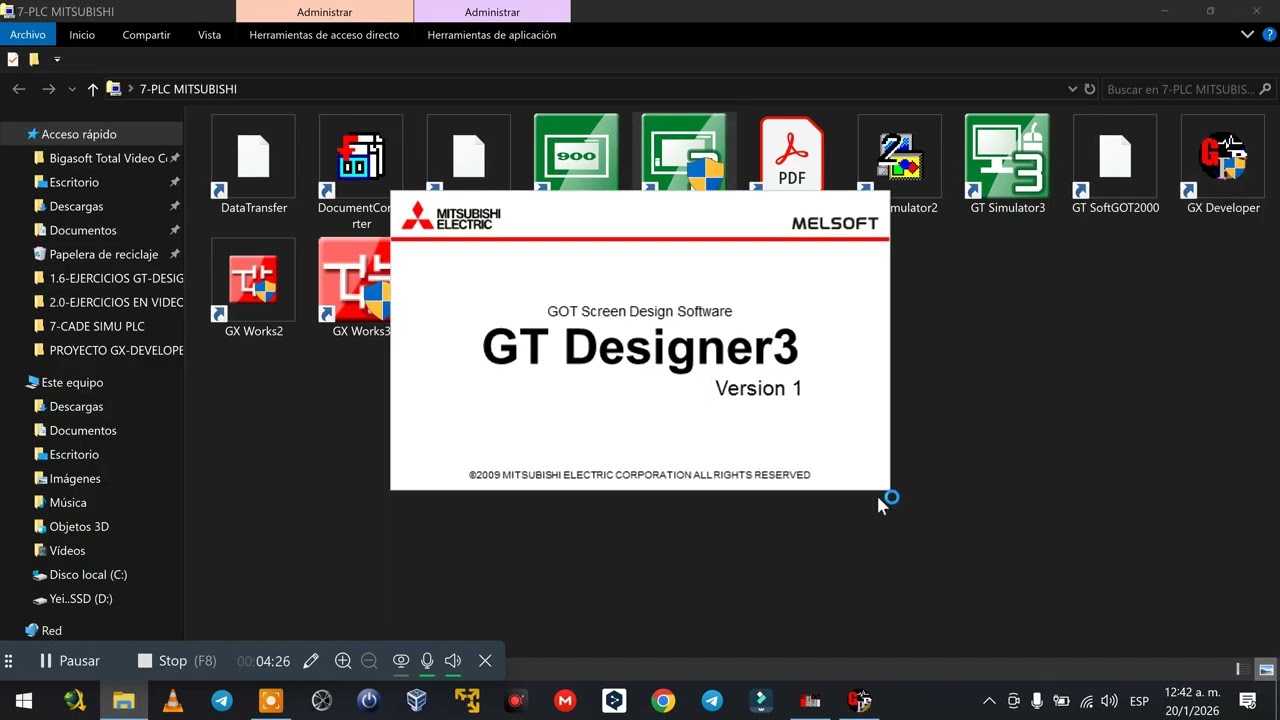Click the recorder zoom out magnifier

click(x=369, y=661)
